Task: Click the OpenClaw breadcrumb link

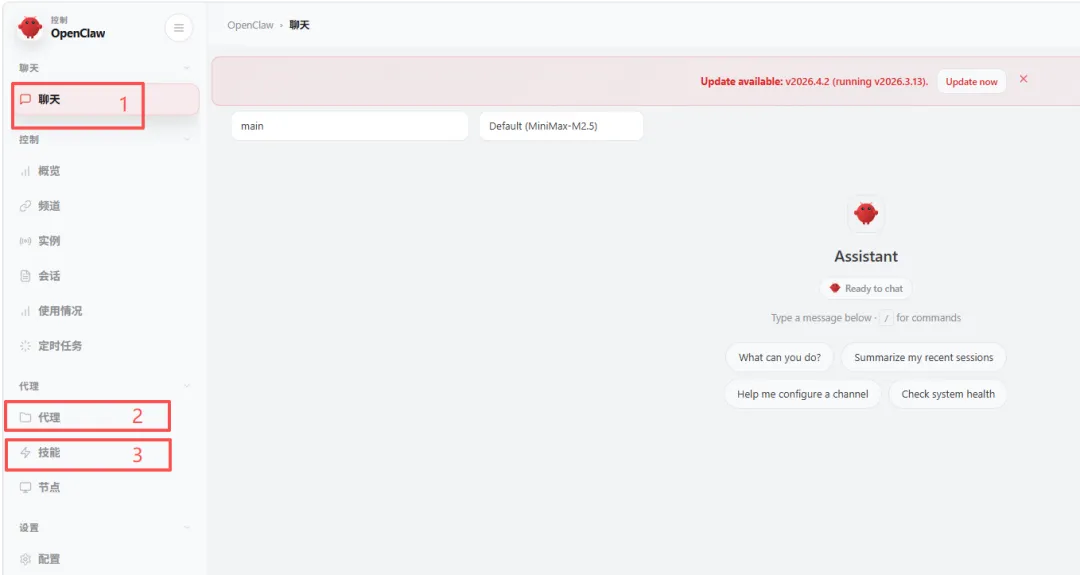Action: pos(251,25)
